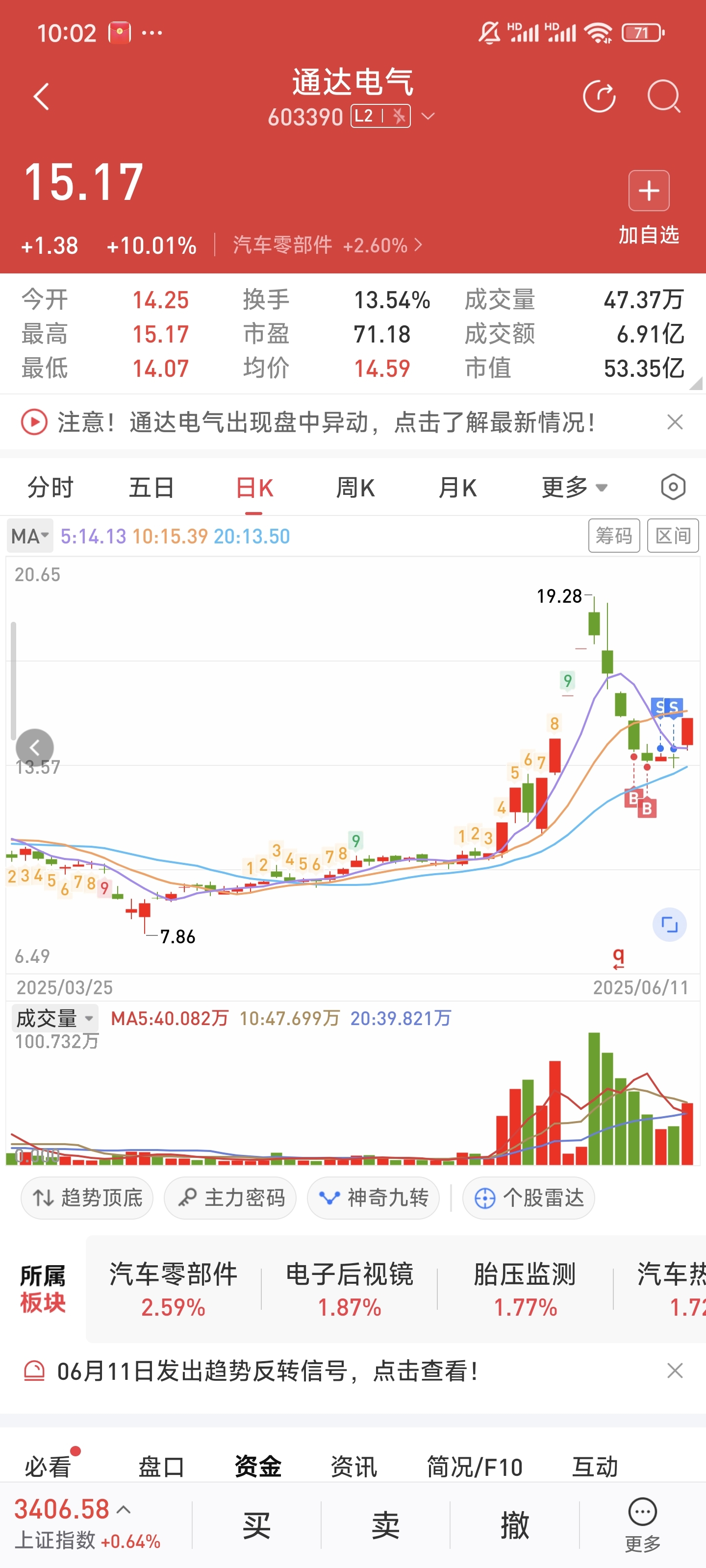Image resolution: width=706 pixels, height=1568 pixels.
Task: Open the bottom 更多 menu icon
Action: 643,1524
